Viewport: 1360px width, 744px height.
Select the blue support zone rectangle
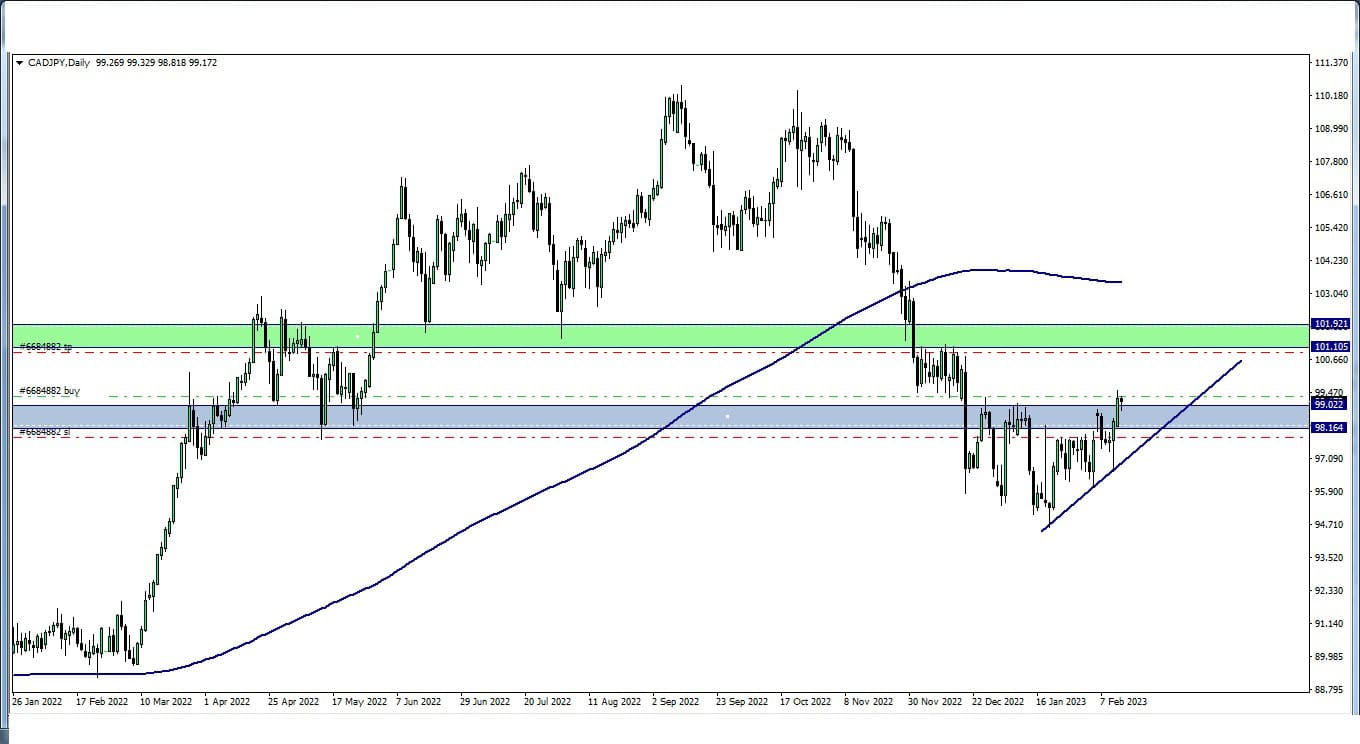[660, 416]
